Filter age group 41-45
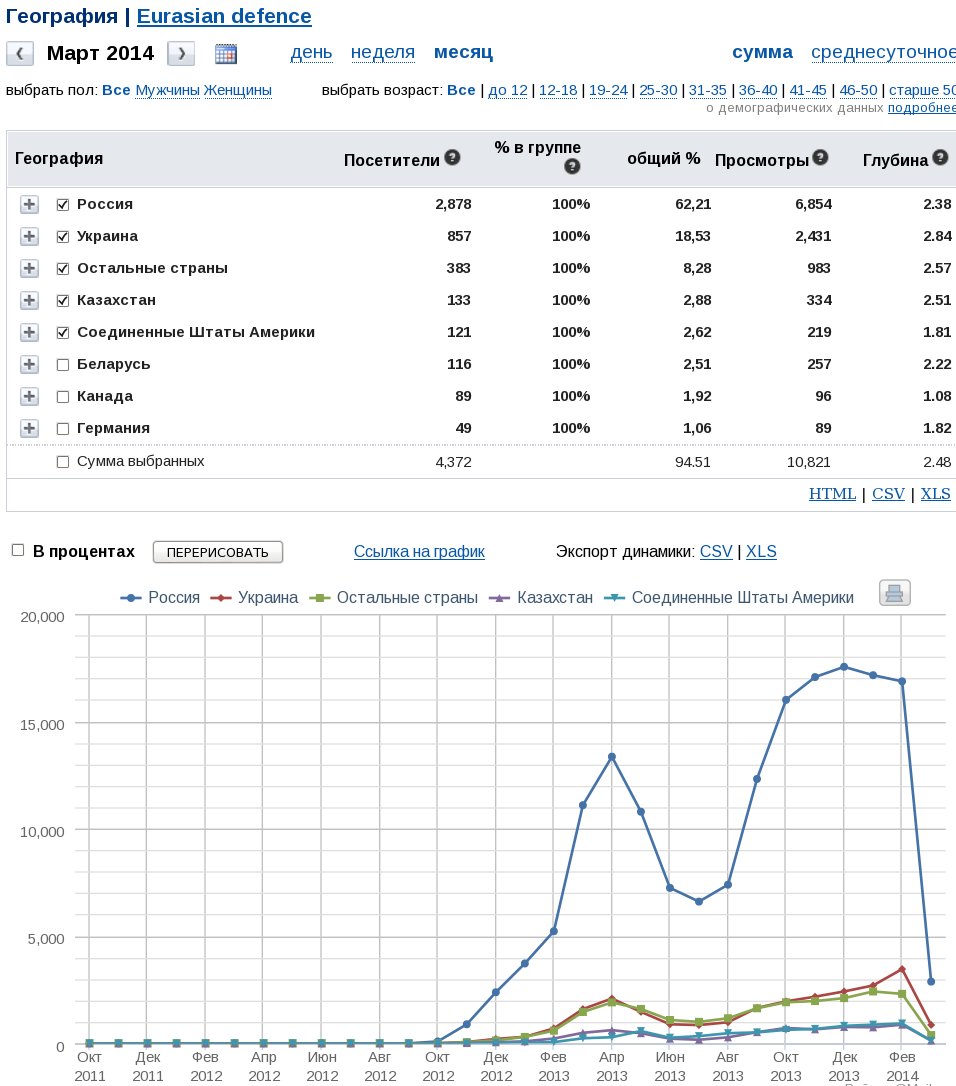 pos(808,90)
